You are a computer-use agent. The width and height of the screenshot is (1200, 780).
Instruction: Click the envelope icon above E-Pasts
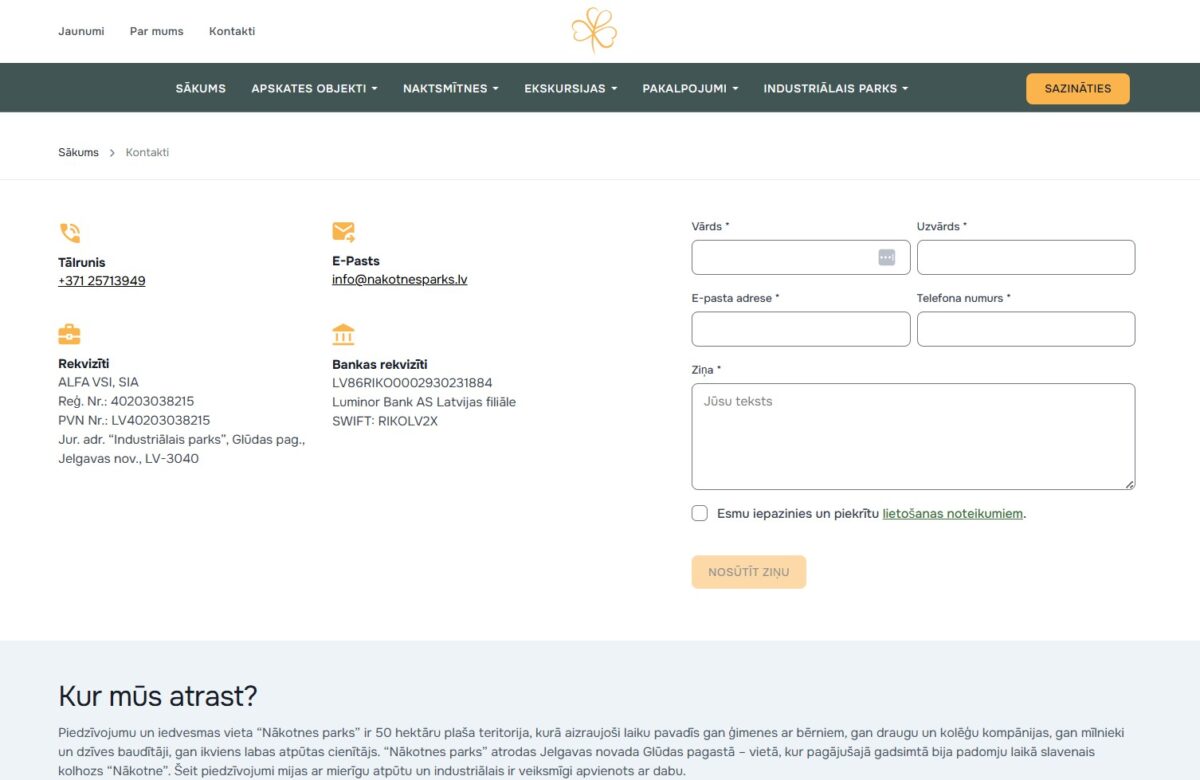pyautogui.click(x=344, y=231)
